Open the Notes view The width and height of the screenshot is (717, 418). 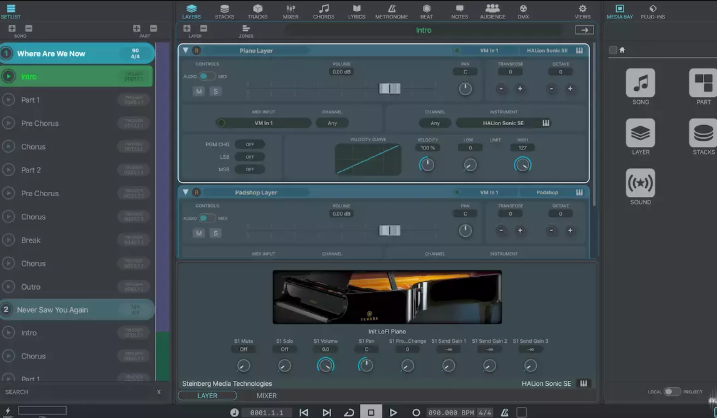460,11
